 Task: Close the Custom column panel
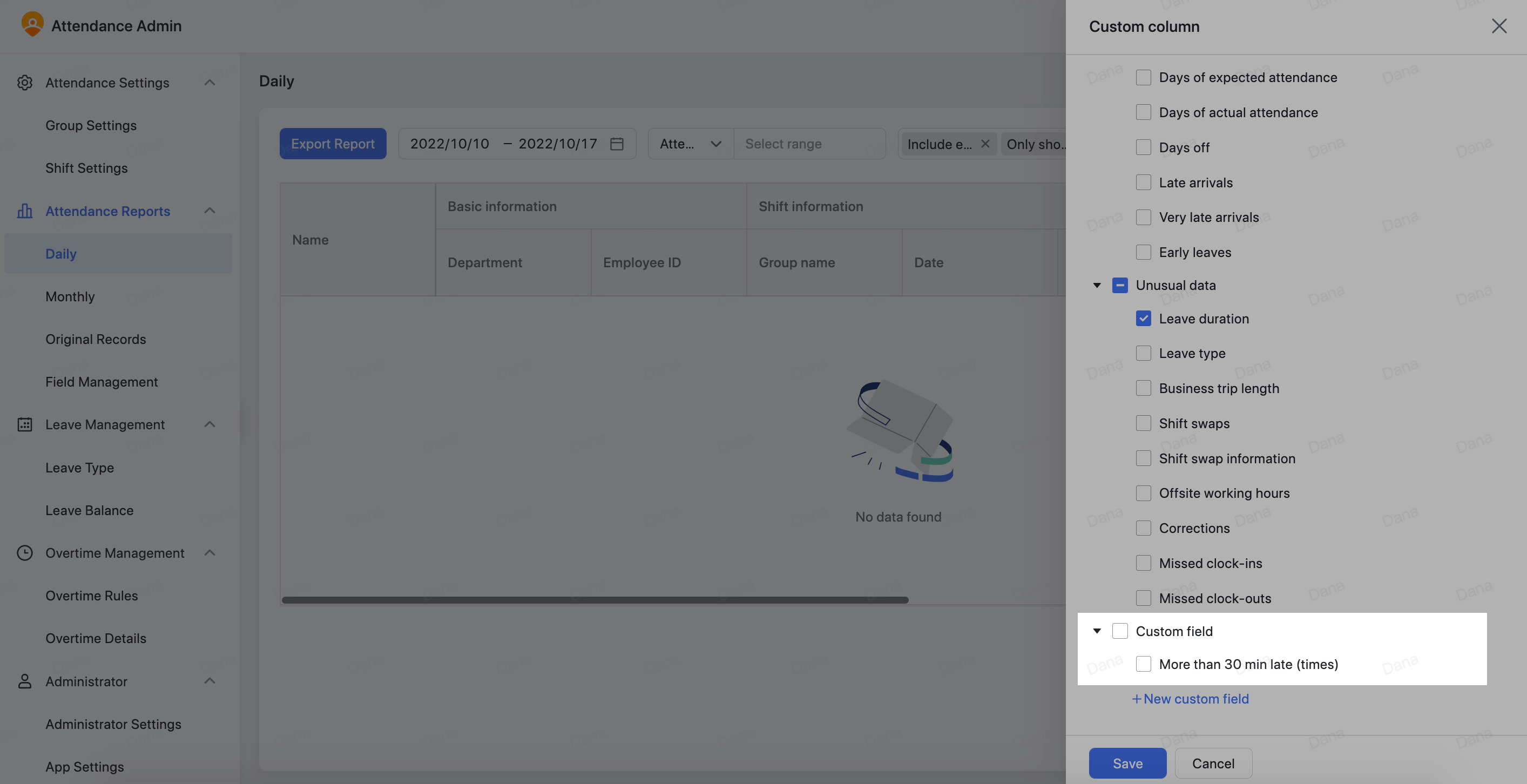coord(1498,26)
